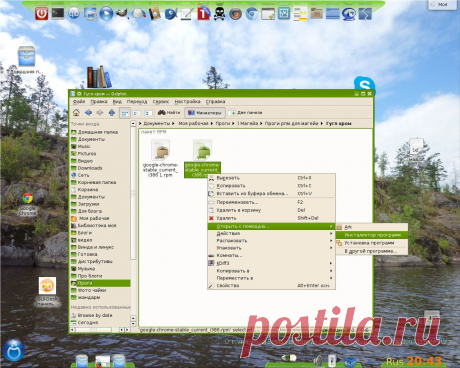Open the Файл menu
This screenshot has width=460, height=368.
click(79, 101)
